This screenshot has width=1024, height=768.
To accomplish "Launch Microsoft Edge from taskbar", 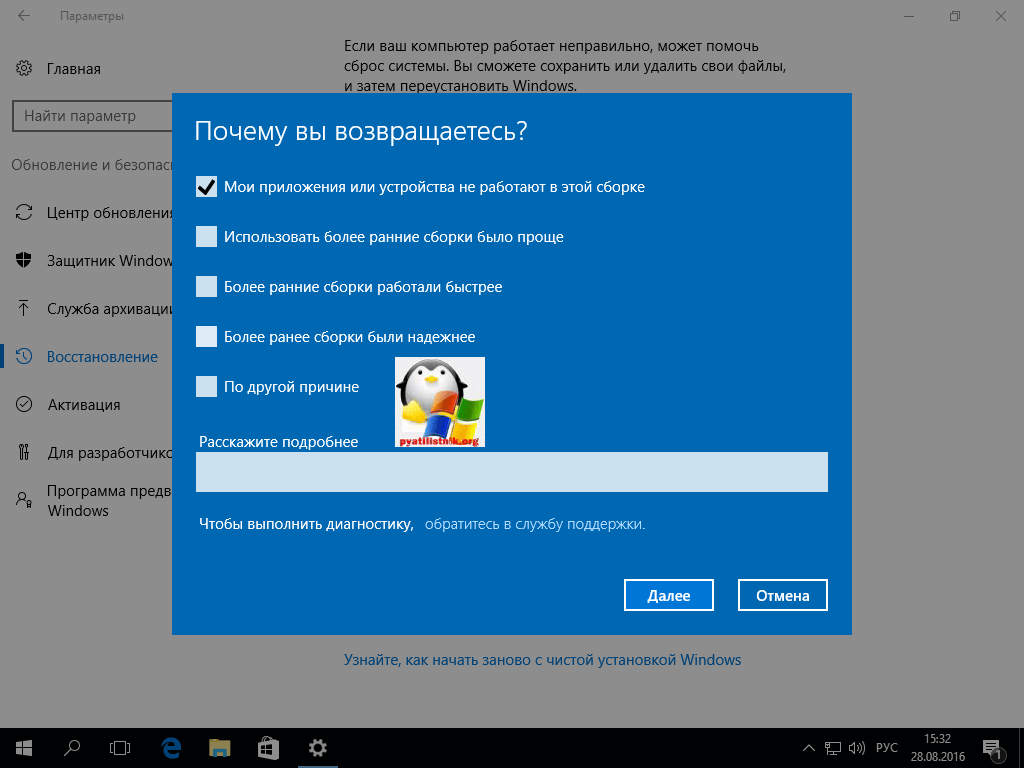I will (x=171, y=748).
